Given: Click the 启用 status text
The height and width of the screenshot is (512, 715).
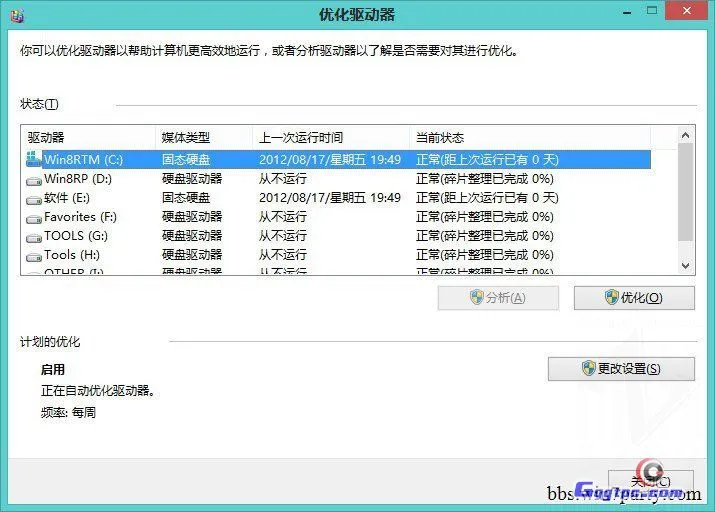Looking at the screenshot, I should click(x=53, y=369).
